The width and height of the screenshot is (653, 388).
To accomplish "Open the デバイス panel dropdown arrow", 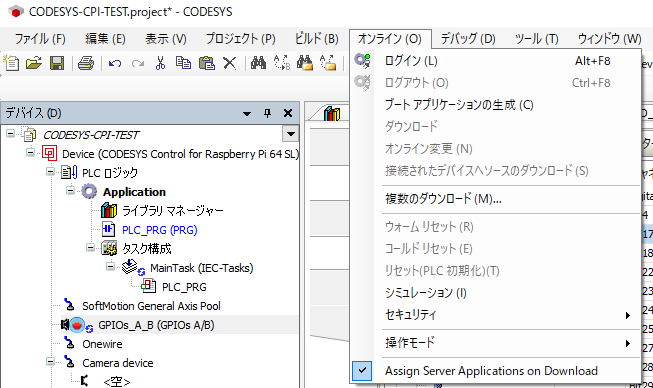I will click(x=247, y=114).
